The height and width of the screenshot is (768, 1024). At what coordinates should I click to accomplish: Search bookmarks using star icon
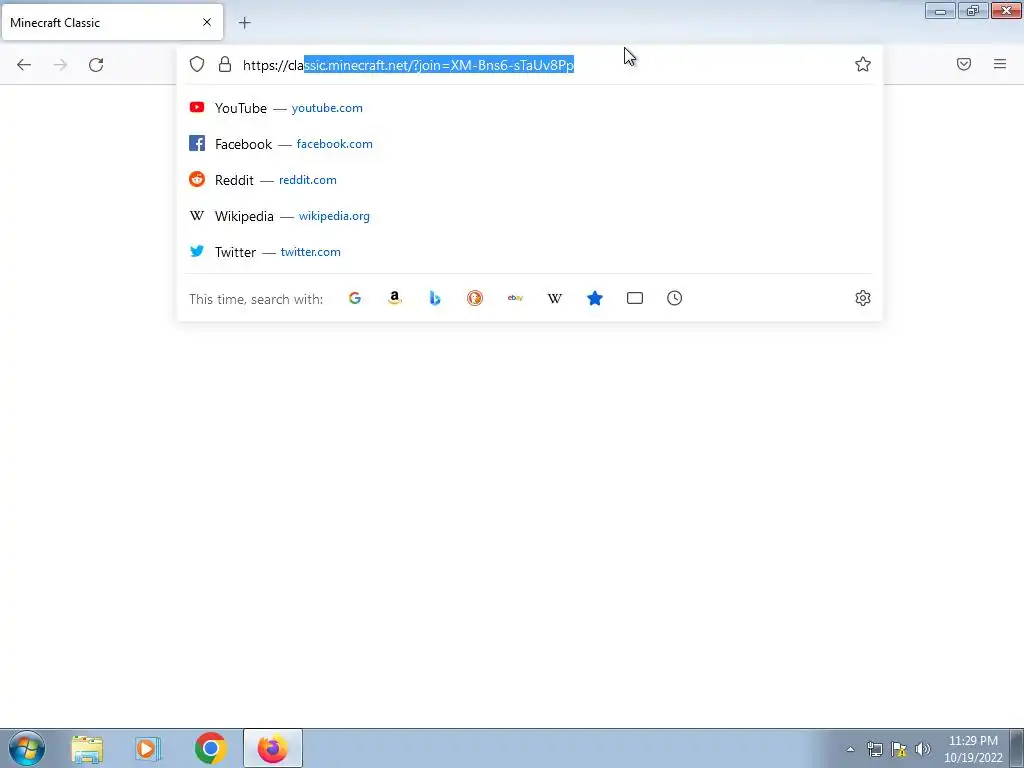click(595, 298)
